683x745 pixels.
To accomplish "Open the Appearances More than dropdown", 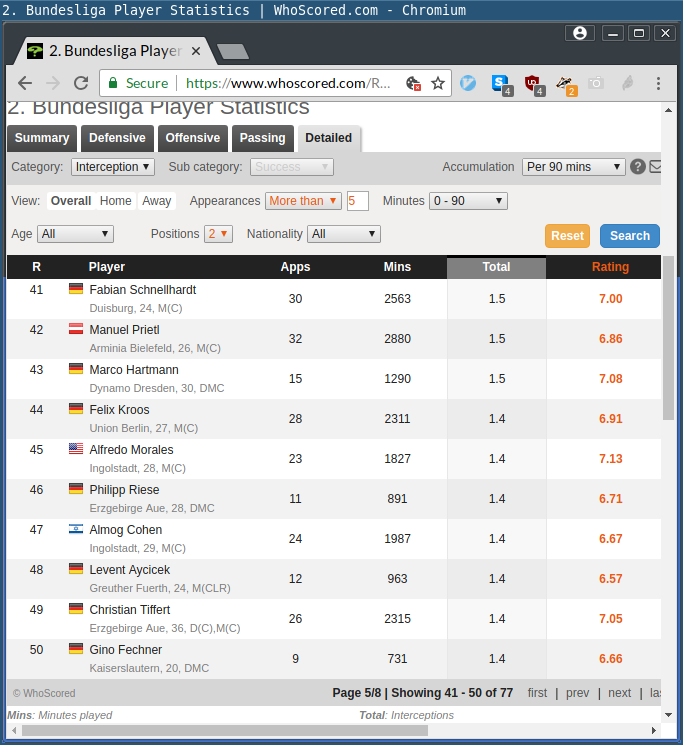I will click(x=303, y=201).
